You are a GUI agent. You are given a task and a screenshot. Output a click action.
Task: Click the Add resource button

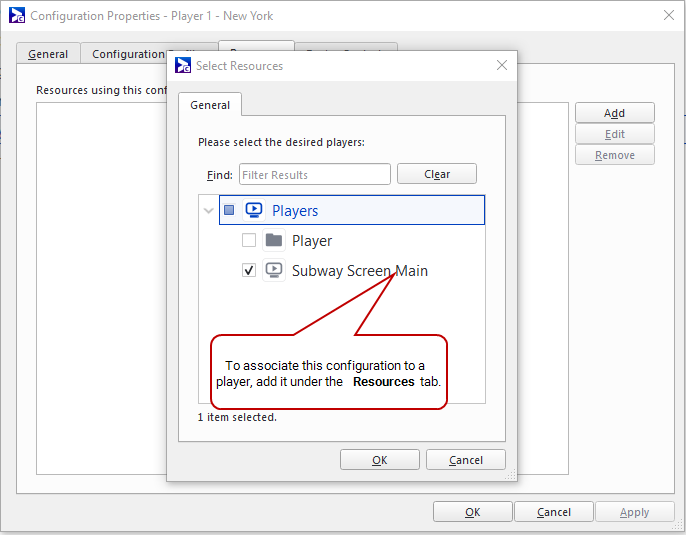tap(614, 113)
